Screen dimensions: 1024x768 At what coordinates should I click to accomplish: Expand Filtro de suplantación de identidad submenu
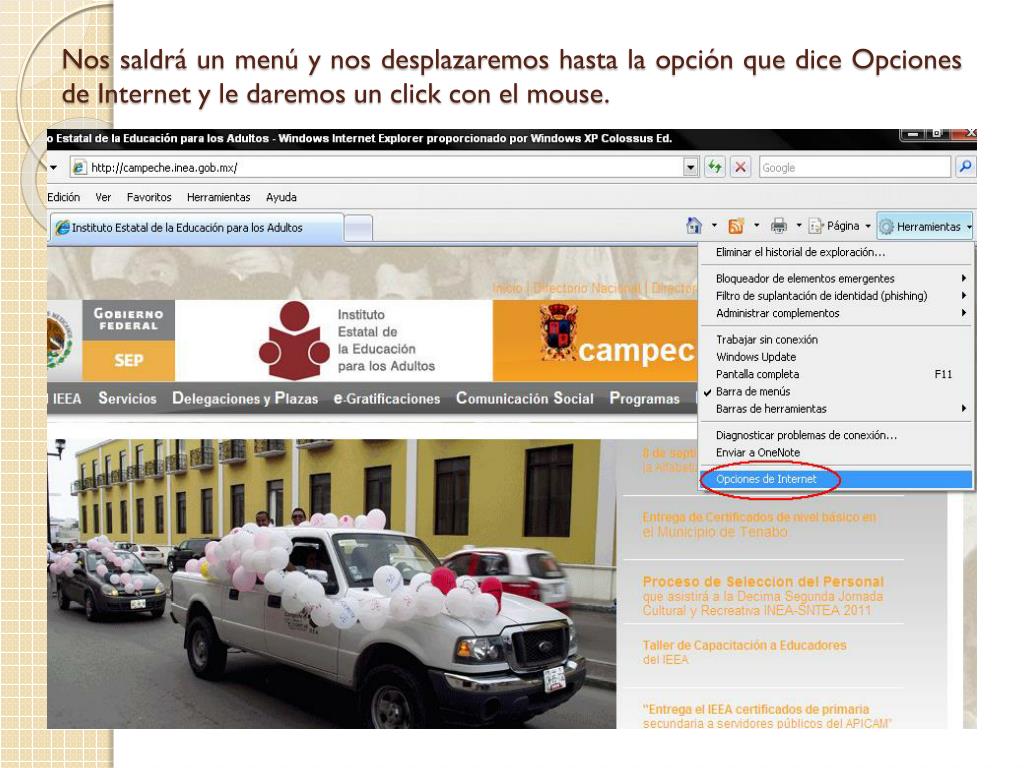click(835, 296)
